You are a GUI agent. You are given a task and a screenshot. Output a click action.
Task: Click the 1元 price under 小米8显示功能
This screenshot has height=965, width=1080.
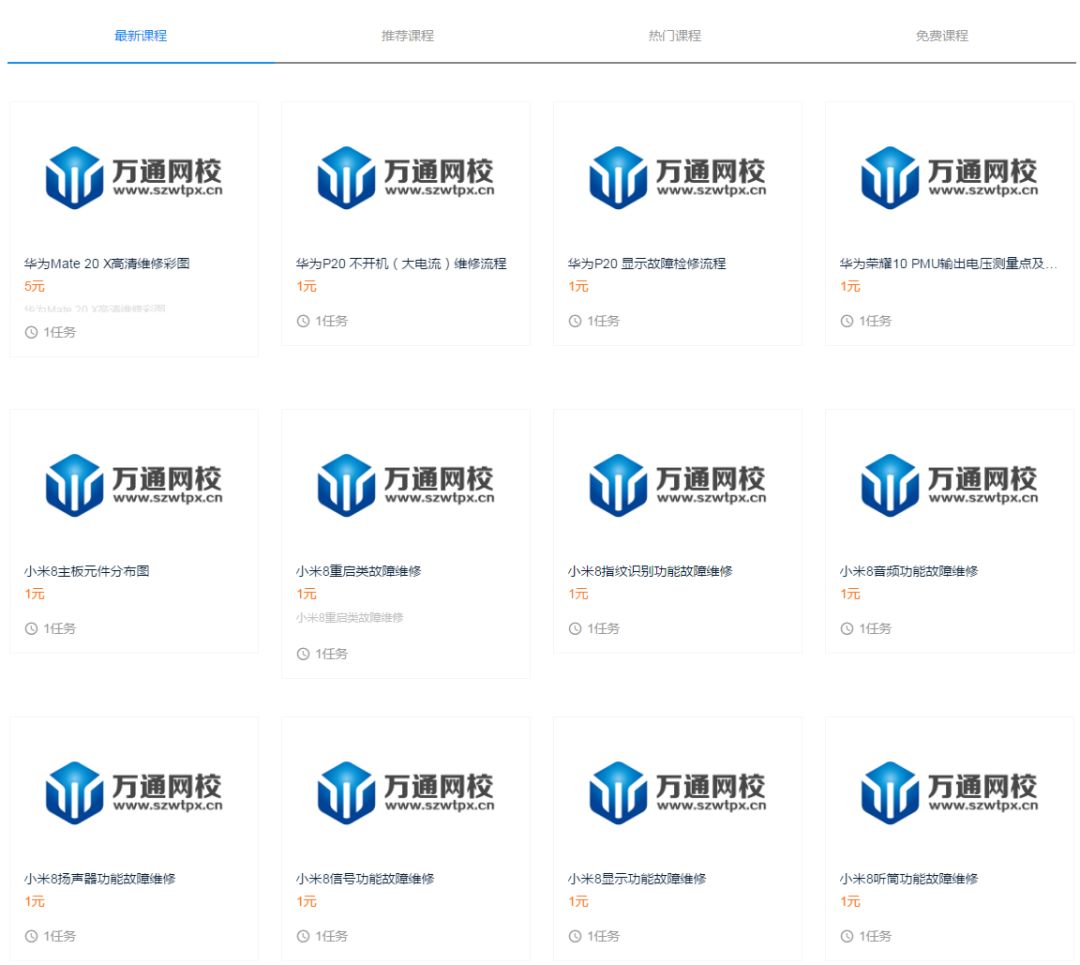point(578,901)
